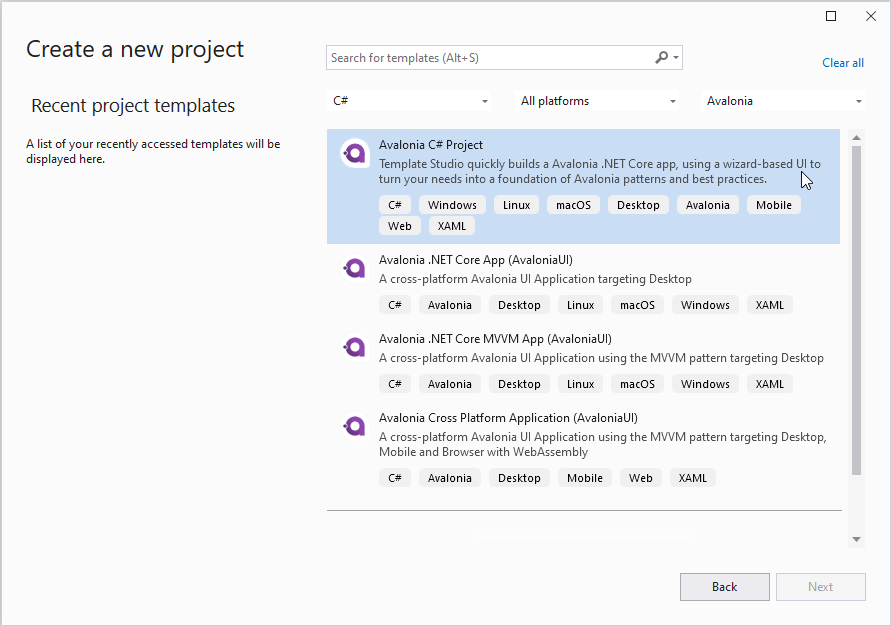Click the template list scroll up arrow
The width and height of the screenshot is (891, 626).
[x=856, y=138]
